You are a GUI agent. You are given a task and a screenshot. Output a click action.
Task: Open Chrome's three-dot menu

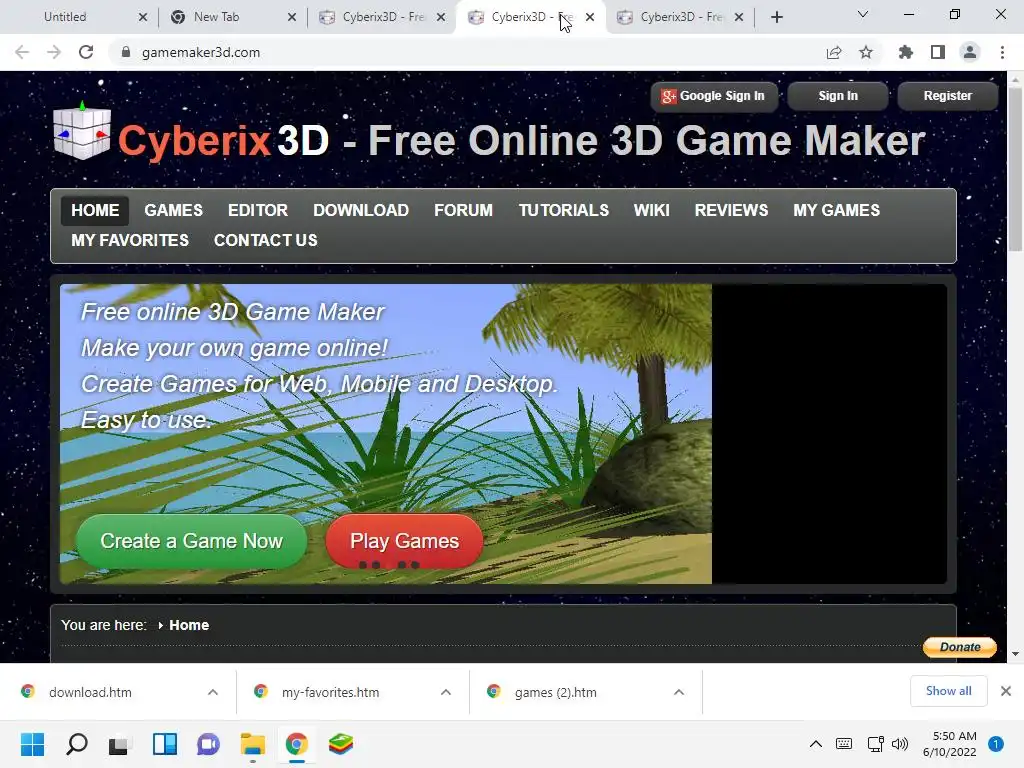click(x=1002, y=52)
